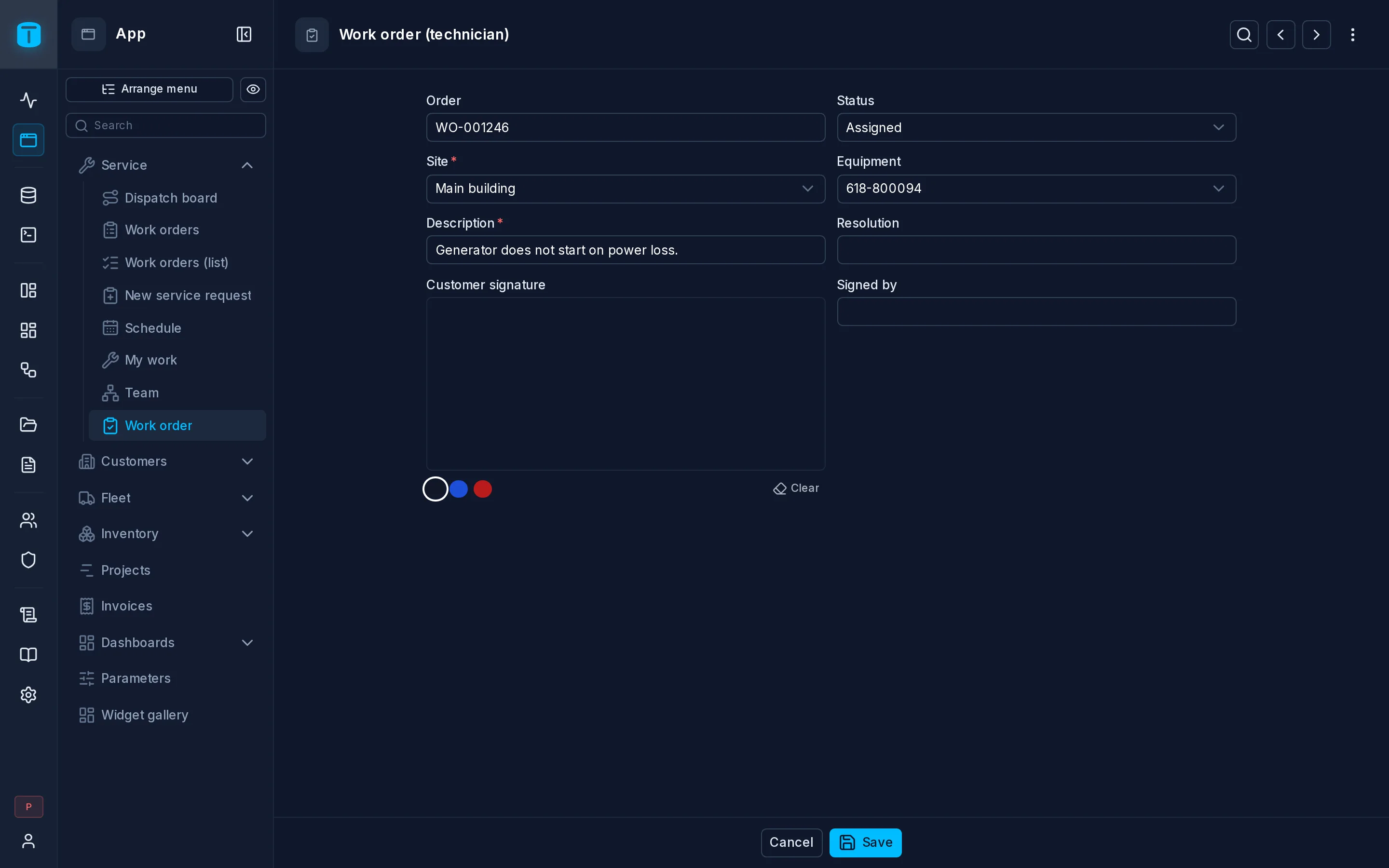
Task: Open the users icon in left rail
Action: 28,520
